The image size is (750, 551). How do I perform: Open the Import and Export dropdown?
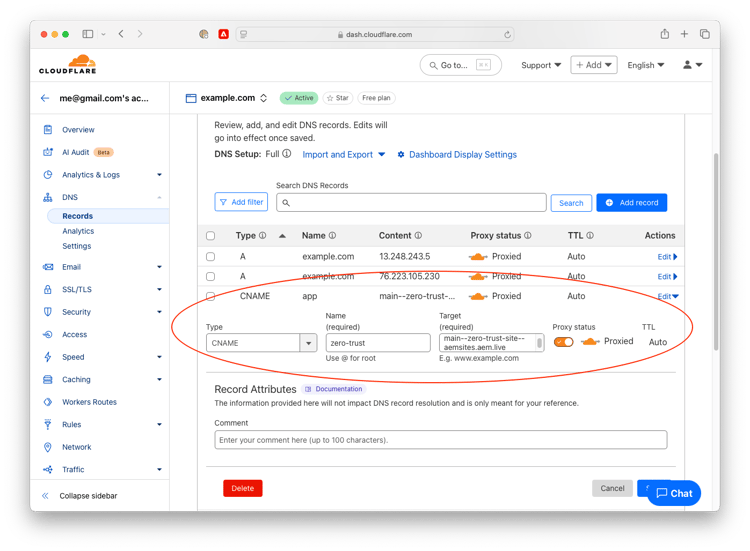(x=343, y=154)
